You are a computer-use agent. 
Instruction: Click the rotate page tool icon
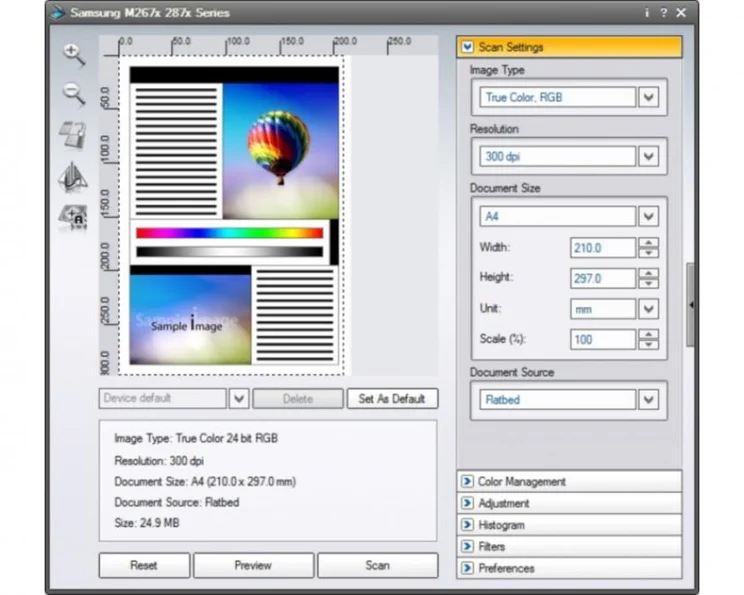click(x=73, y=135)
